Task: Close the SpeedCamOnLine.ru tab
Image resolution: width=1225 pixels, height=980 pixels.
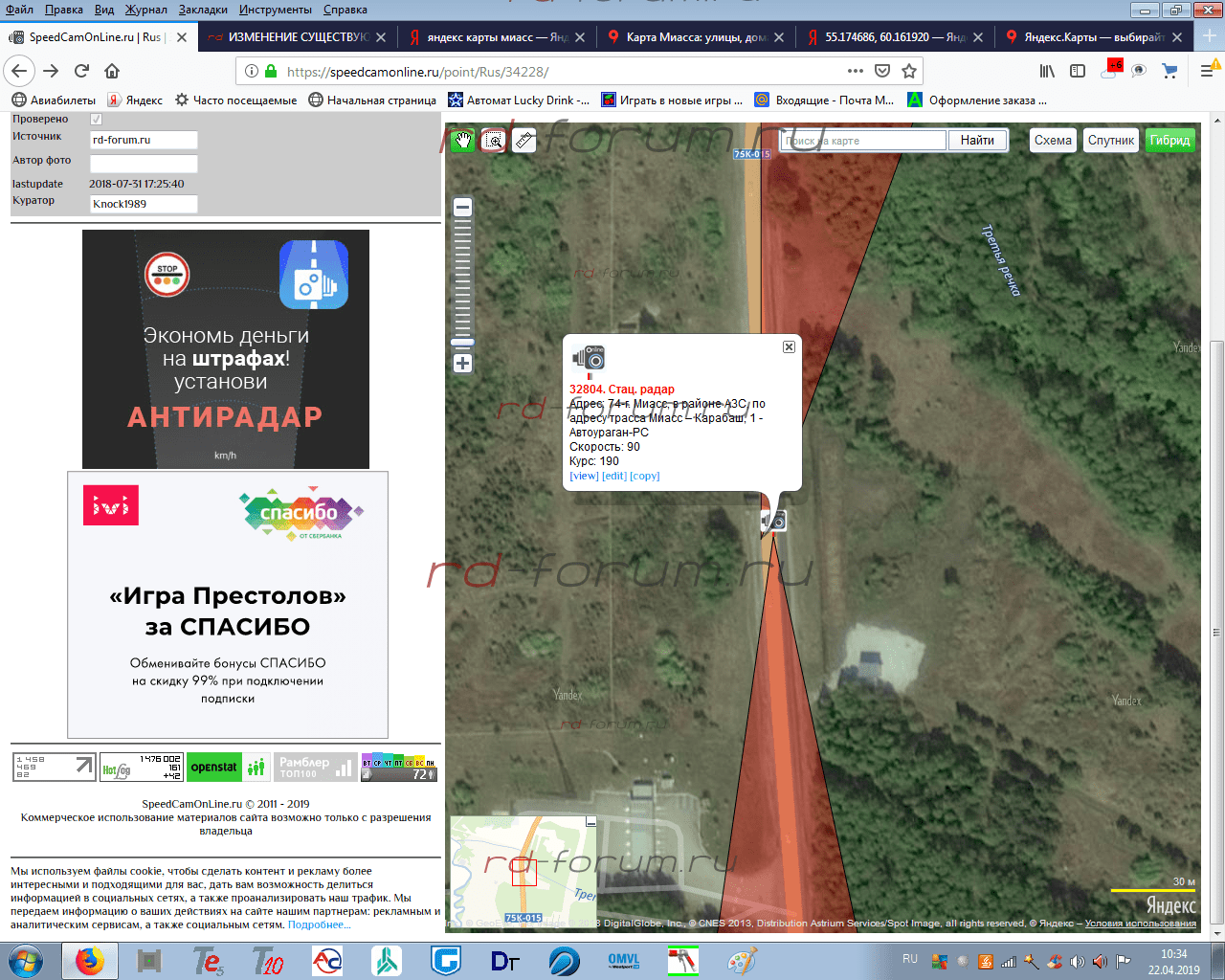Action: click(x=182, y=37)
